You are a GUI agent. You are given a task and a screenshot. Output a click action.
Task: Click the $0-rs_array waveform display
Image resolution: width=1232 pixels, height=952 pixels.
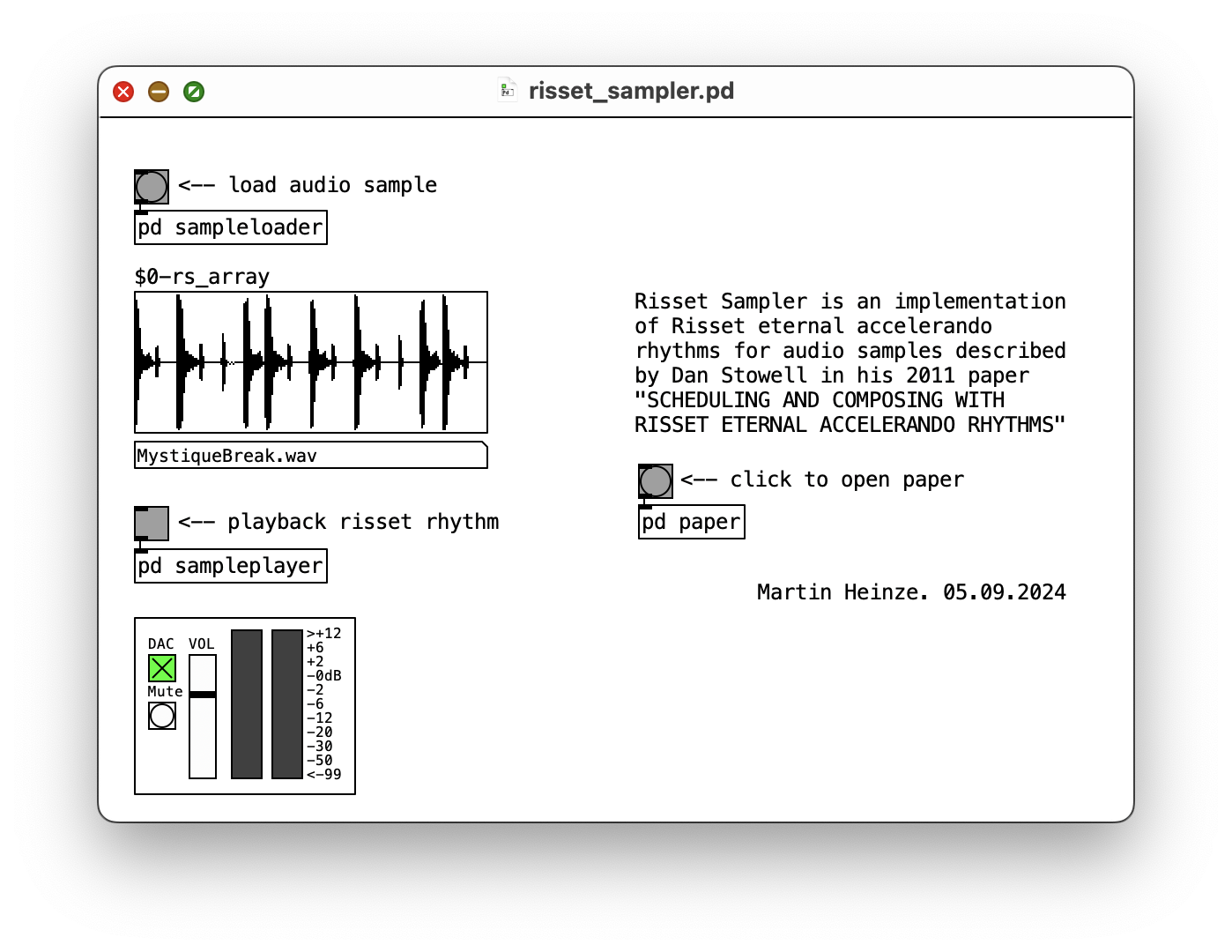311,362
